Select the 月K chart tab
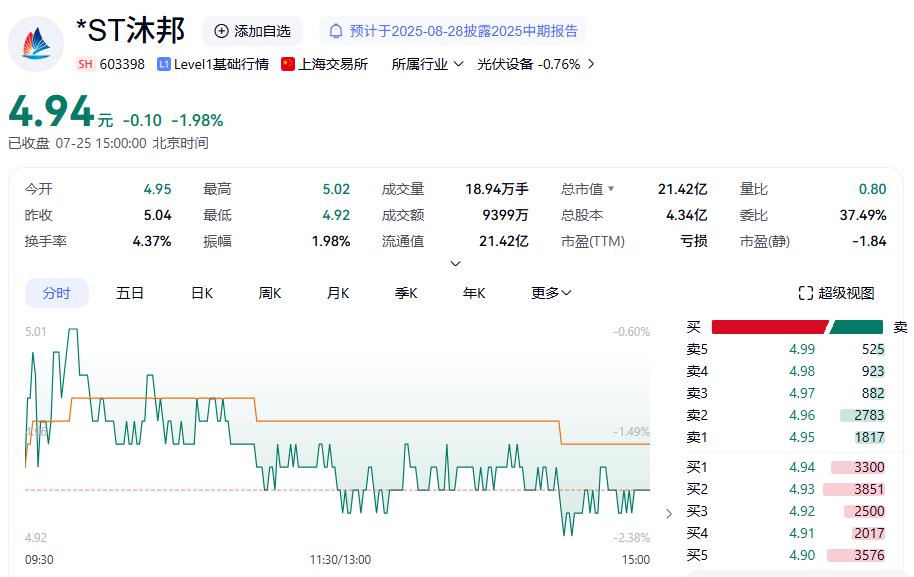This screenshot has height=577, width=914. tap(338, 293)
